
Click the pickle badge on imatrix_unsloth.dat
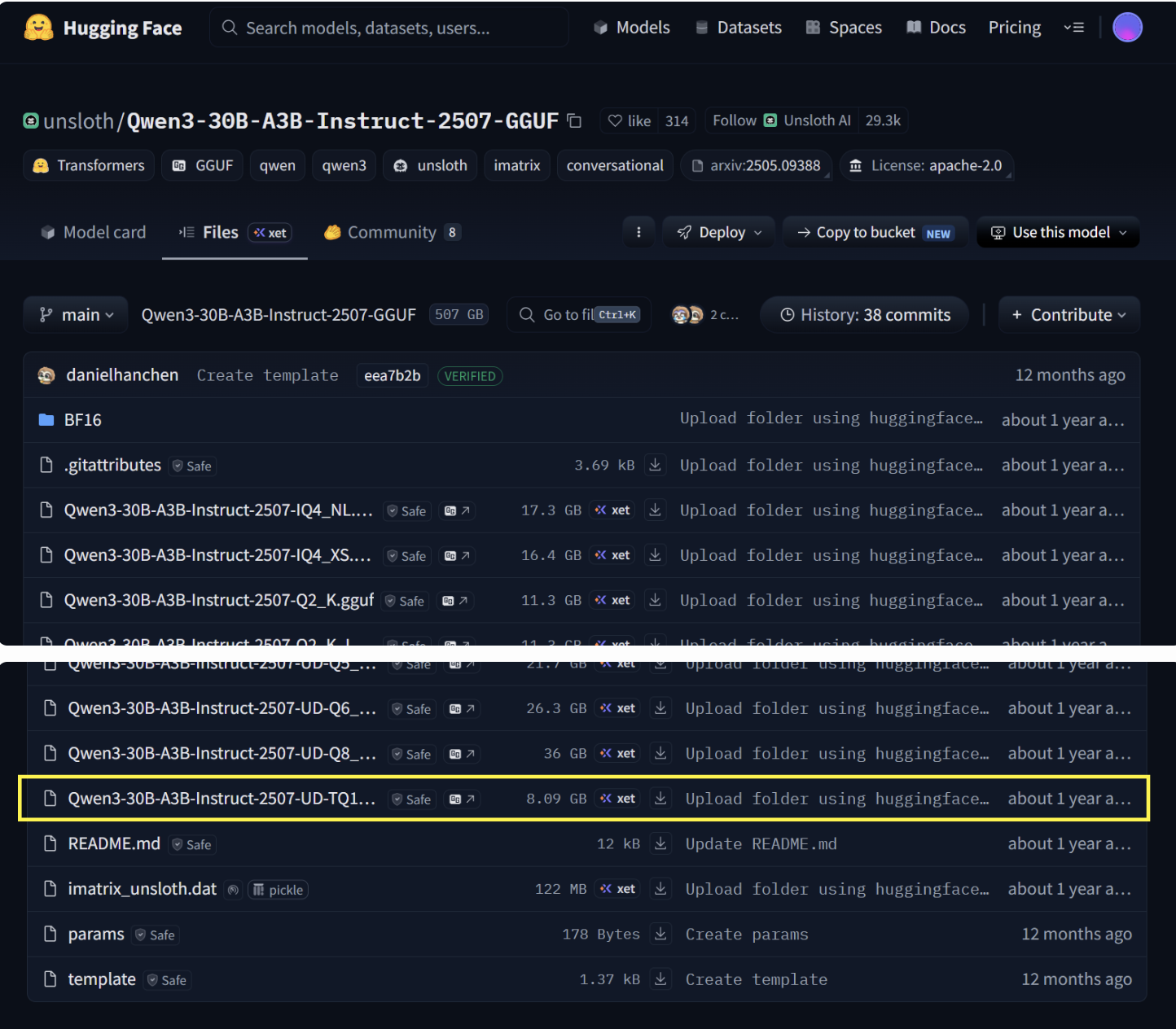(x=278, y=890)
